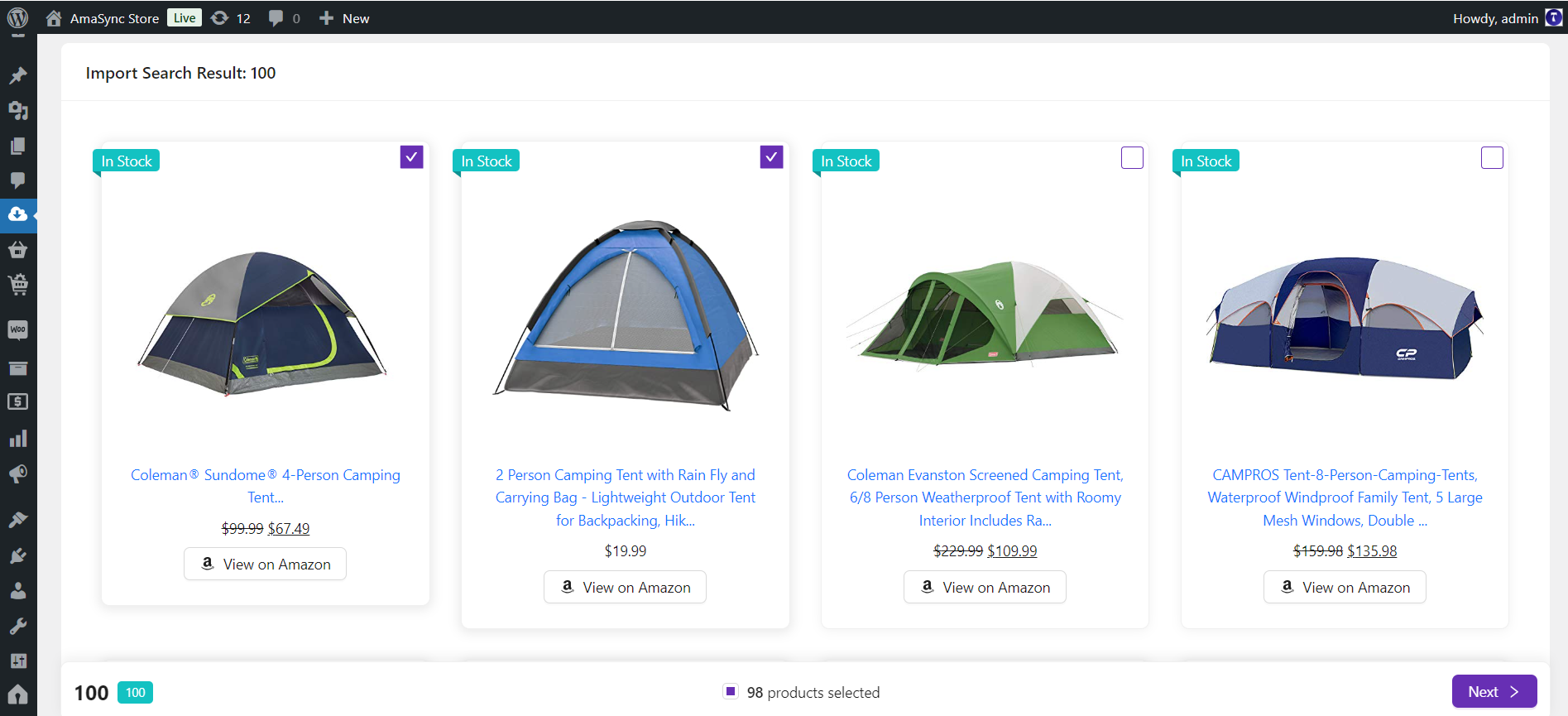Open Plugins plug icon in sidebar

(x=17, y=555)
